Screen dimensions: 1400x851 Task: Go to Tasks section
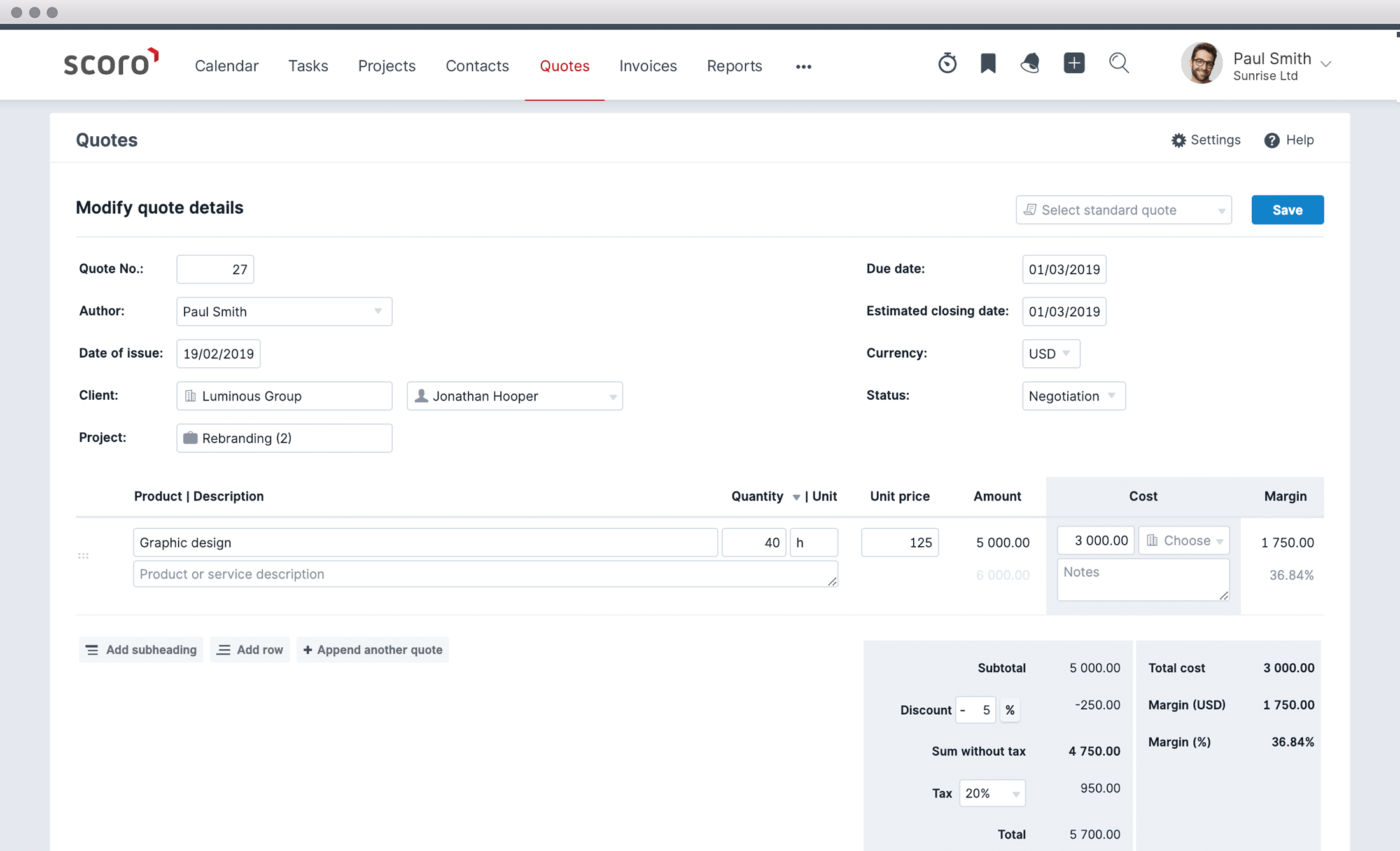point(308,66)
